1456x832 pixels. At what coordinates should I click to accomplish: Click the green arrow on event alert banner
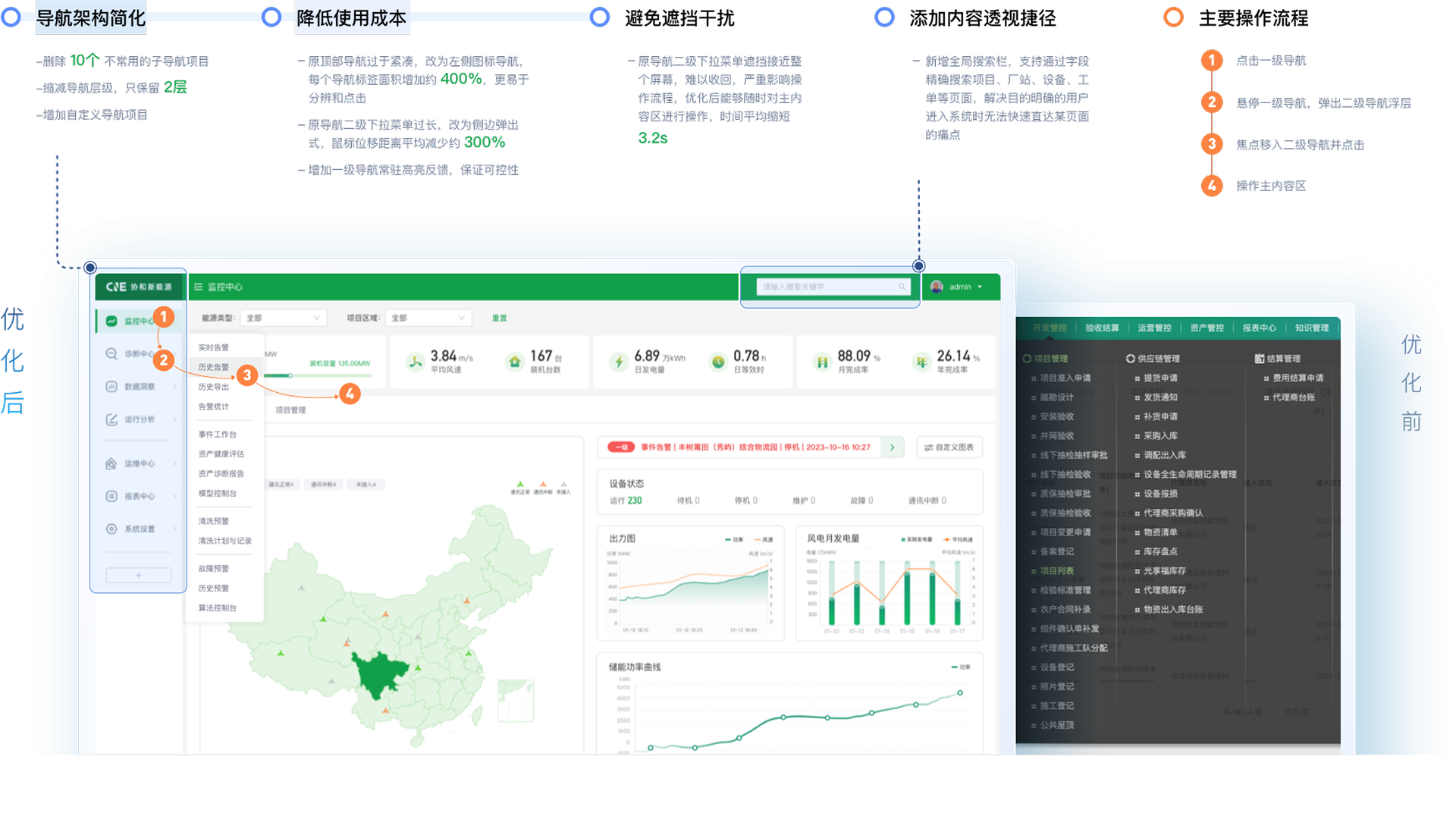pos(893,447)
